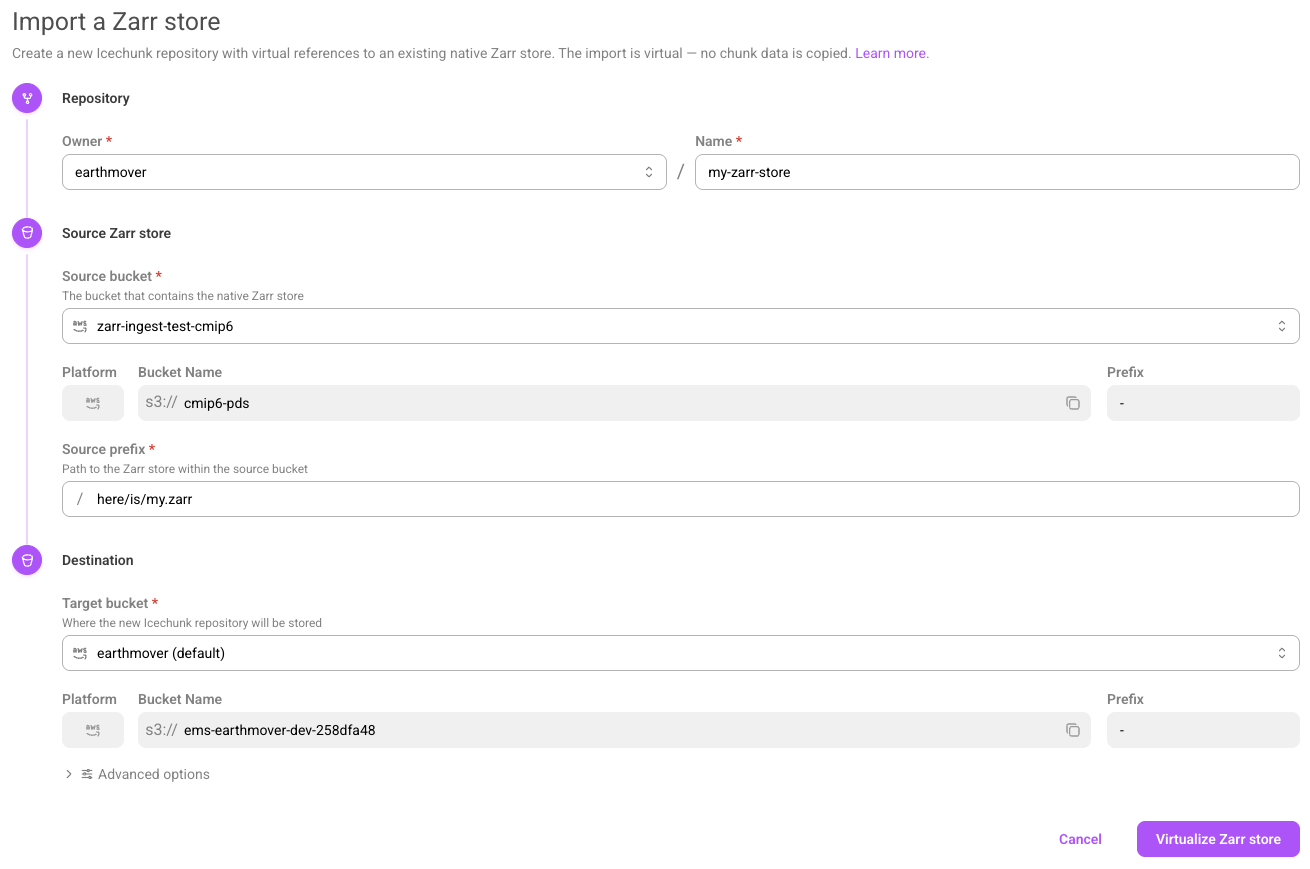Click the Learn more link
1310x869 pixels.
point(892,53)
